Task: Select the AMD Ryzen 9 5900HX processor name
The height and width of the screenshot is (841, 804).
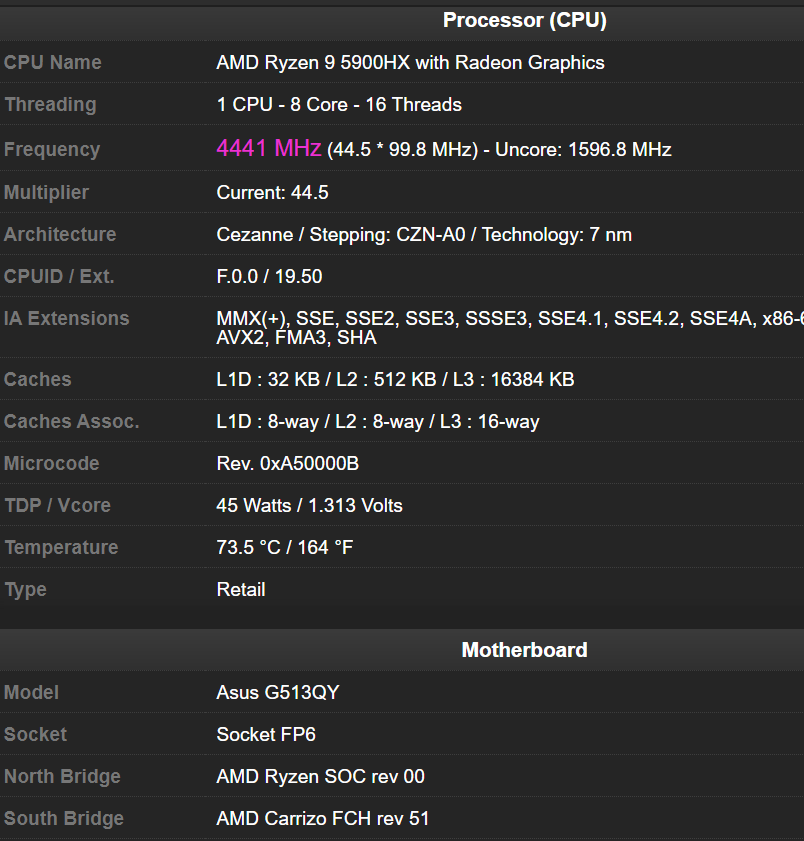Action: (x=410, y=62)
